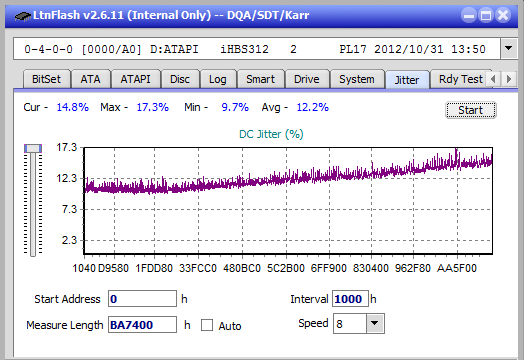Click the AA5F00 axis label

coord(457,268)
